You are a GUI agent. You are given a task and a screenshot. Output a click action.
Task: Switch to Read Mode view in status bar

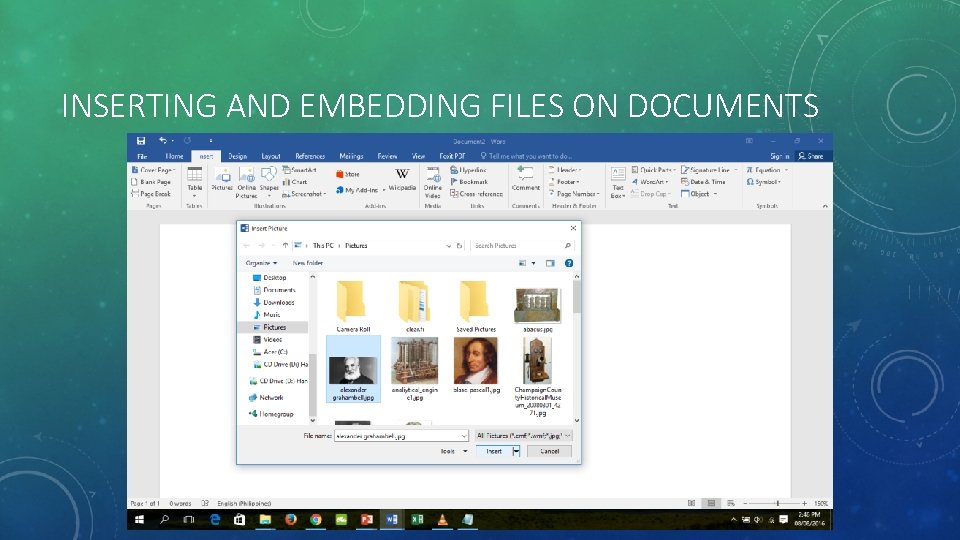(691, 503)
